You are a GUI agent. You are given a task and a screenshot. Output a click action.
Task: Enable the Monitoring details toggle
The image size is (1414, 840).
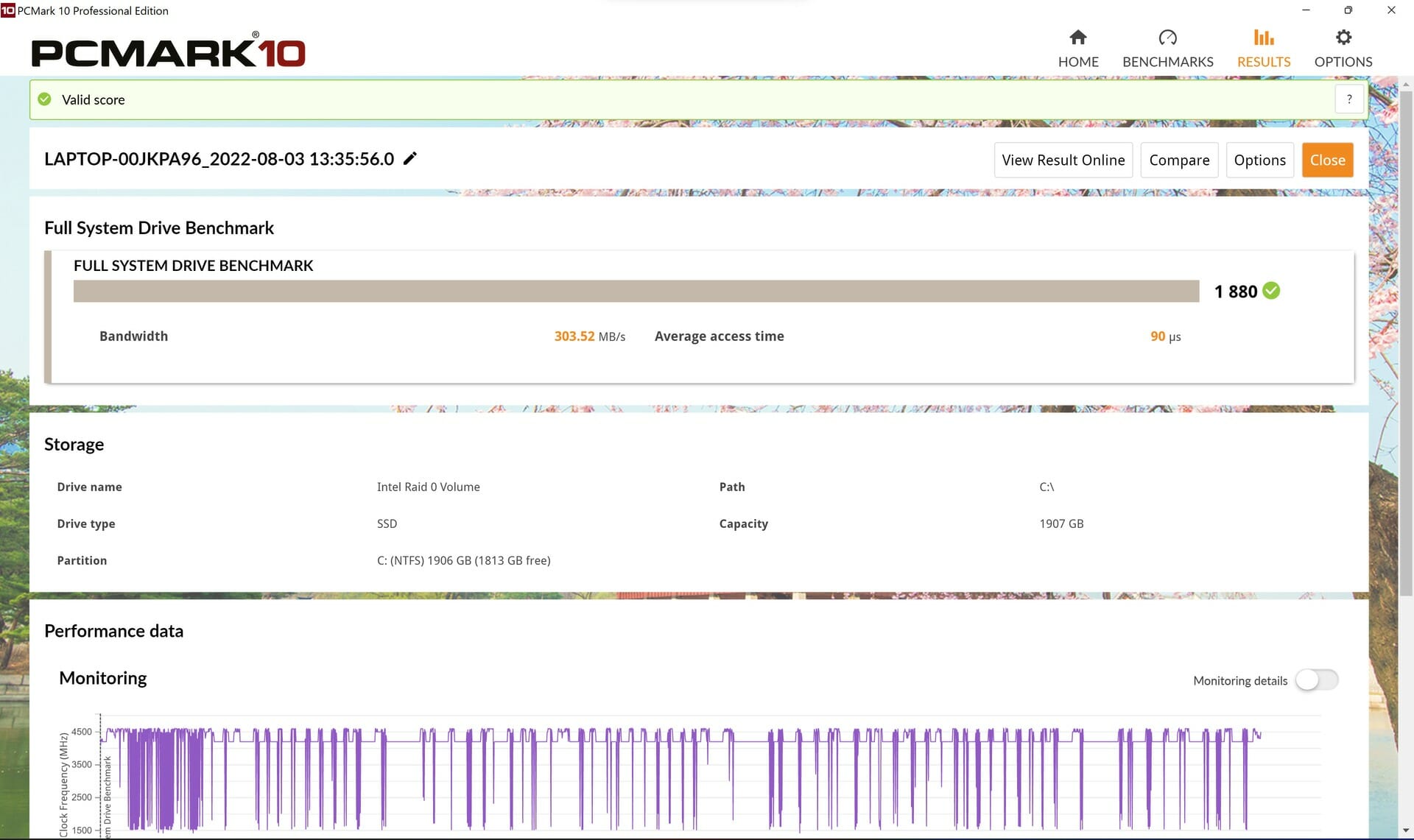click(x=1317, y=680)
